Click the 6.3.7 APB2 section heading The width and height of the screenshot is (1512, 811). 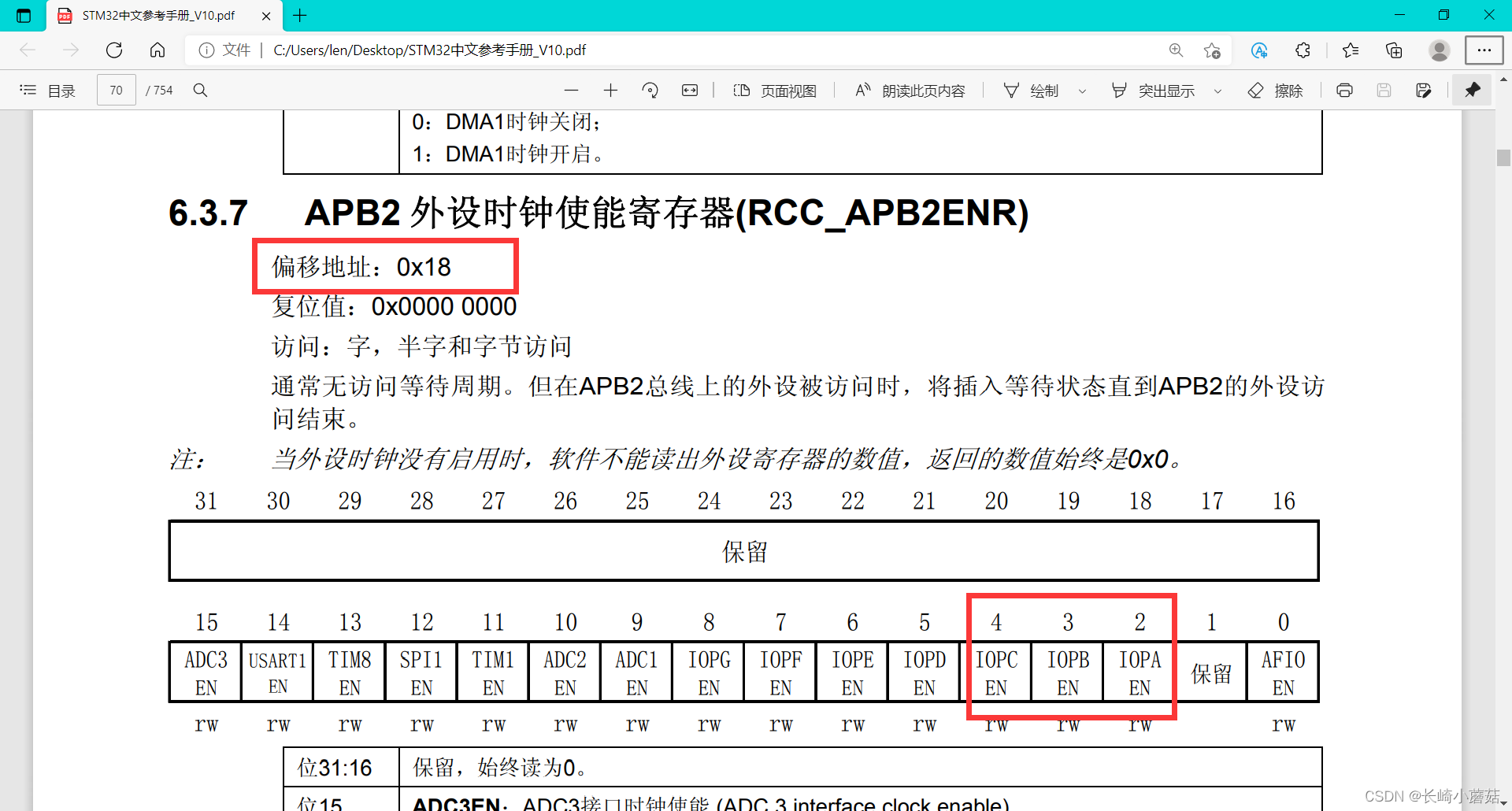[598, 213]
